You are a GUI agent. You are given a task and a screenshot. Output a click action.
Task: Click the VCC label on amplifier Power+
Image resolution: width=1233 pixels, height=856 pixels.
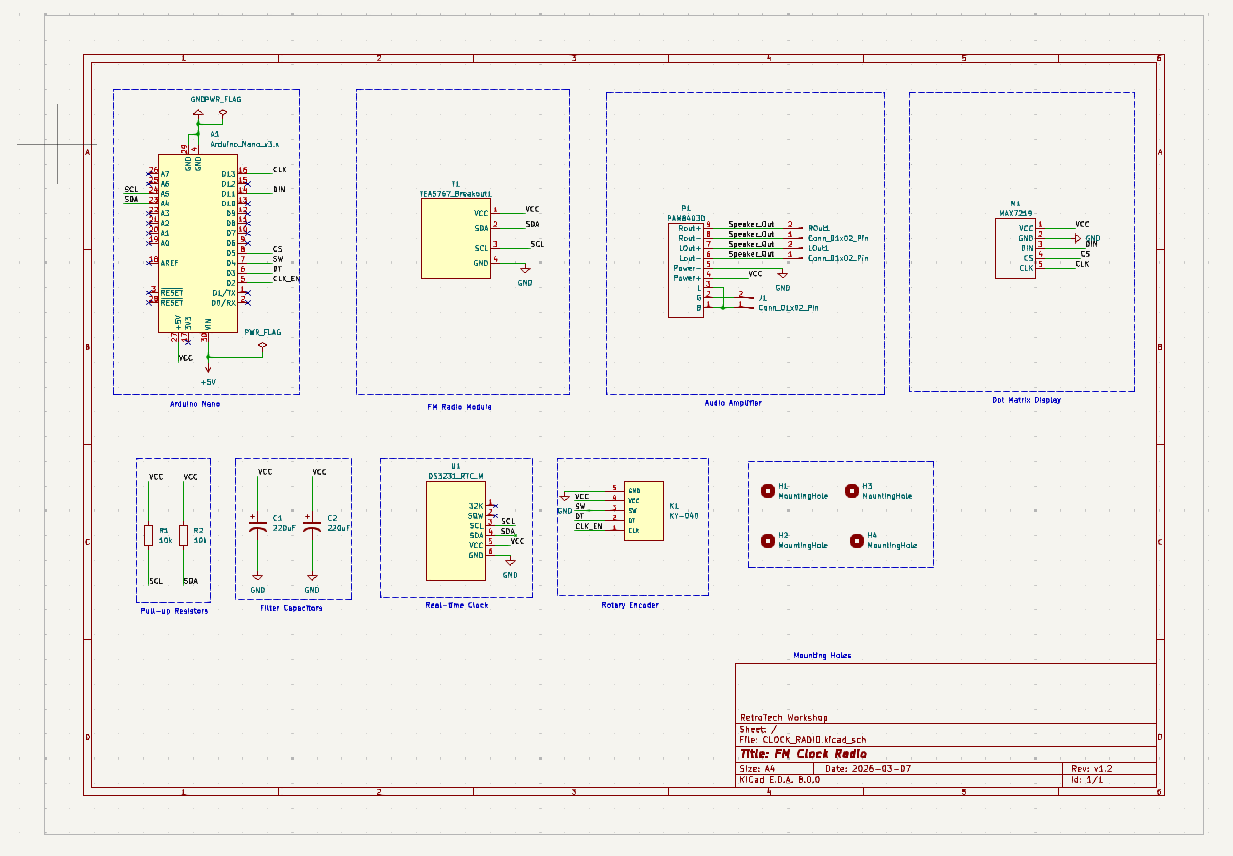[755, 273]
